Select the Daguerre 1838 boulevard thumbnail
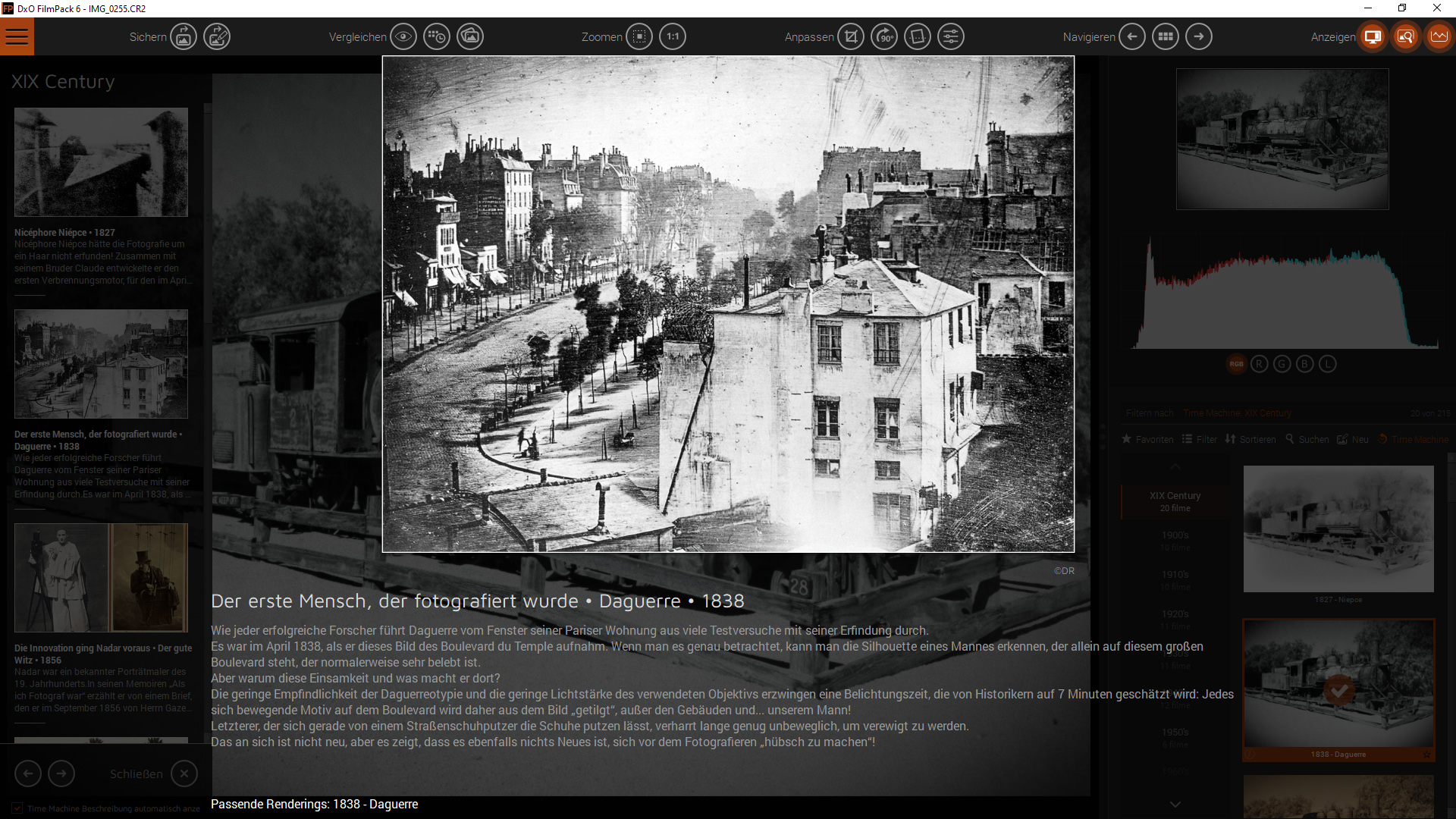 [x=101, y=364]
